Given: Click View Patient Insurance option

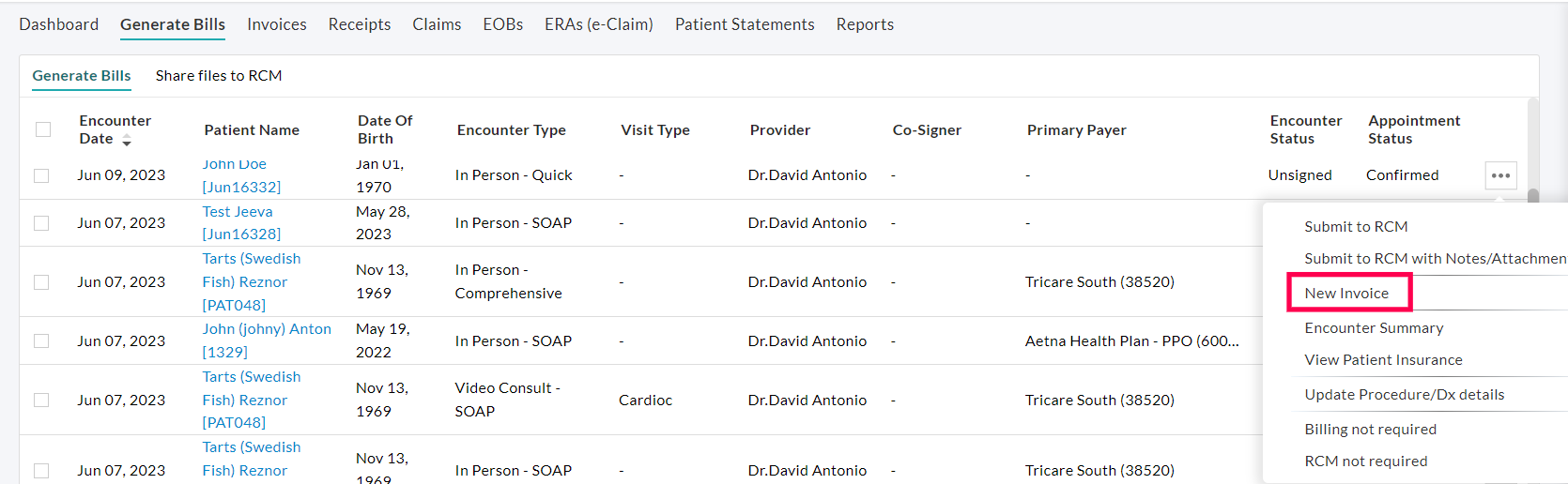Looking at the screenshot, I should coord(1383,360).
